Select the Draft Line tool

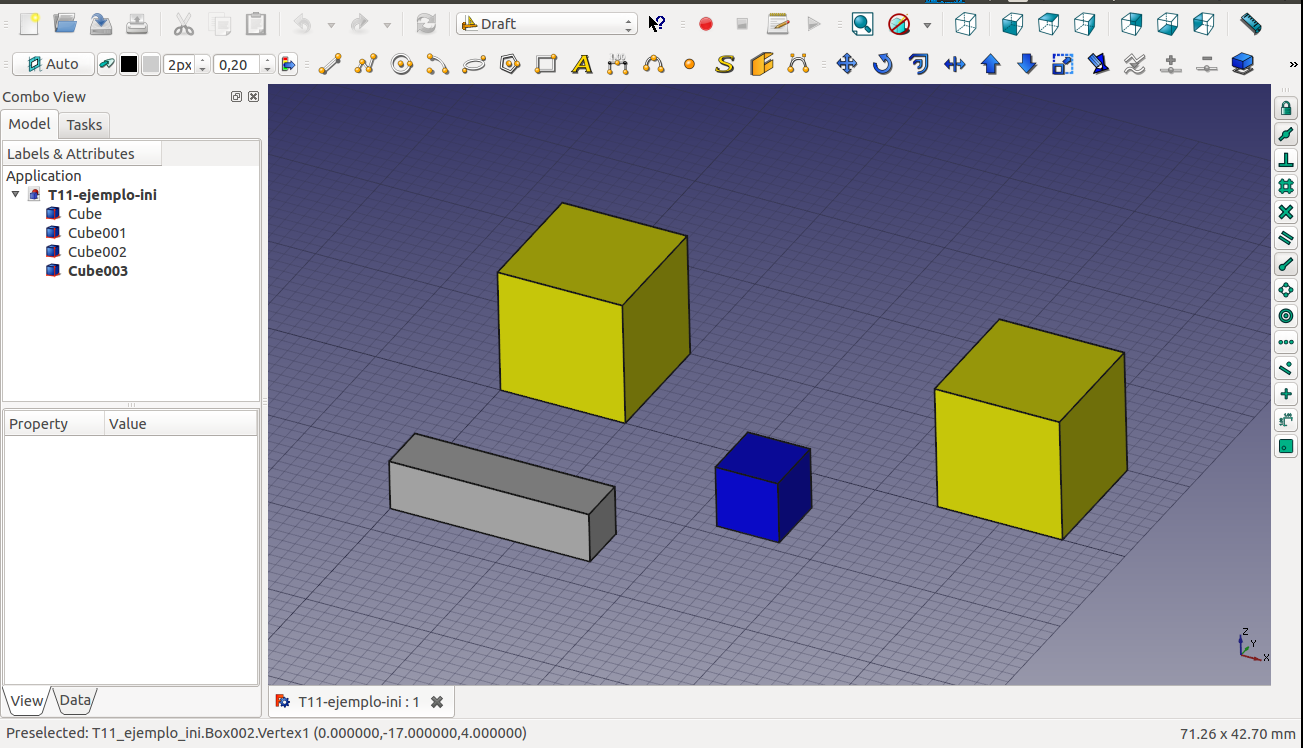point(330,65)
